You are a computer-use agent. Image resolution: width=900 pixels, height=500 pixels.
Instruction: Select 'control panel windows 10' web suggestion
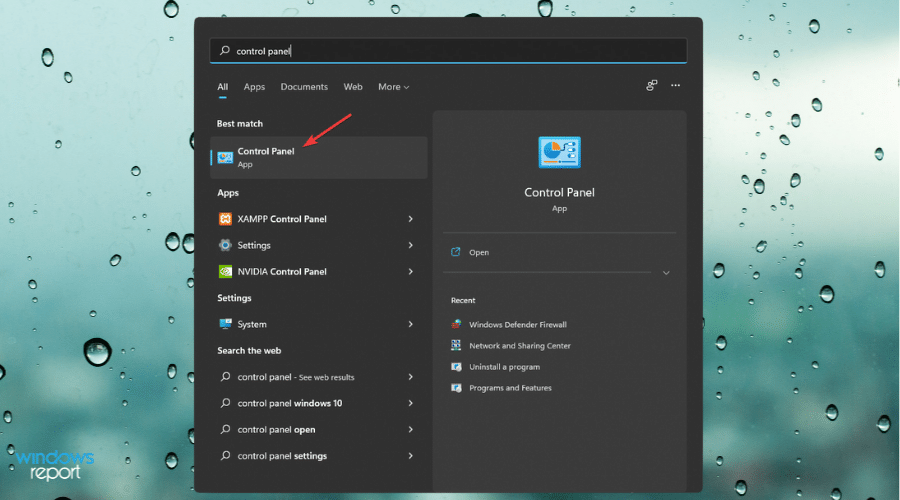click(290, 404)
